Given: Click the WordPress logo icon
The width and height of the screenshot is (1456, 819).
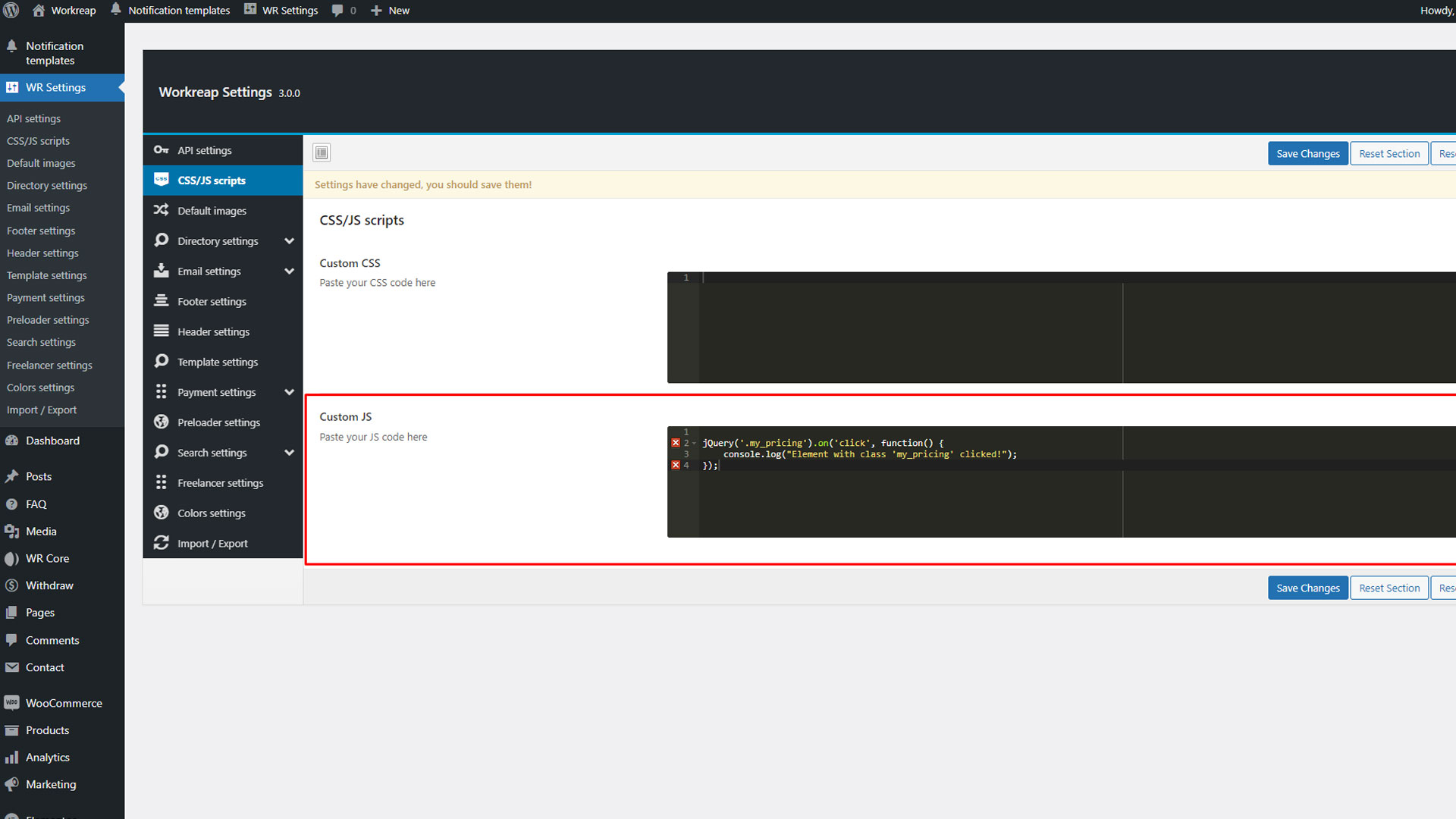Looking at the screenshot, I should [x=11, y=10].
